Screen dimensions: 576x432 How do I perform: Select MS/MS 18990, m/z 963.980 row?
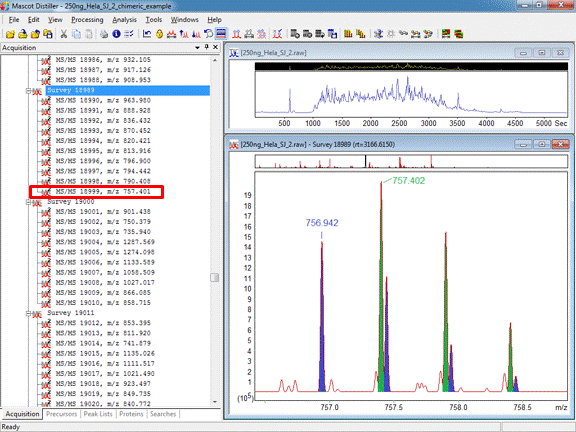click(103, 100)
